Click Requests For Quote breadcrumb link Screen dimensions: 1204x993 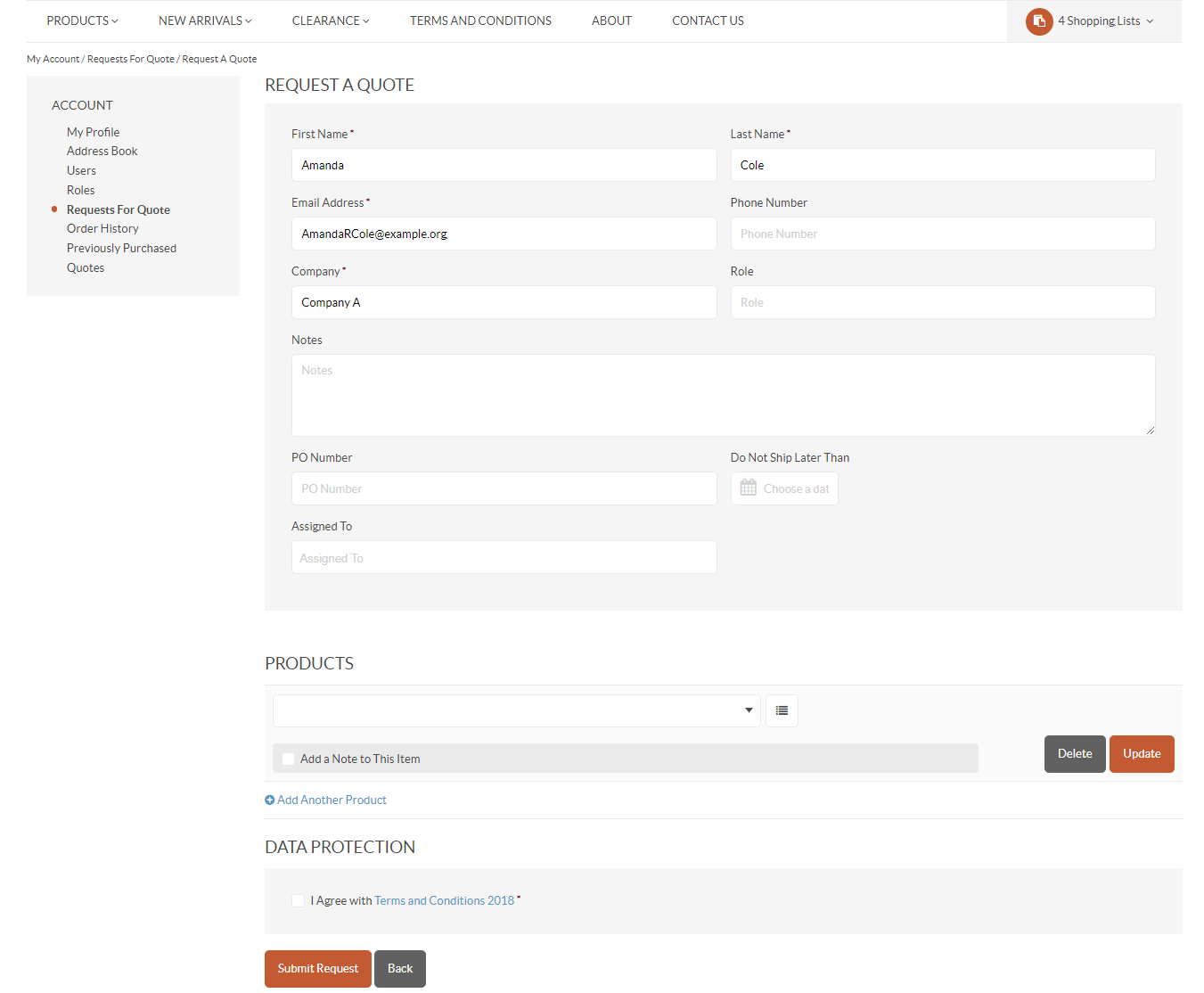[131, 59]
